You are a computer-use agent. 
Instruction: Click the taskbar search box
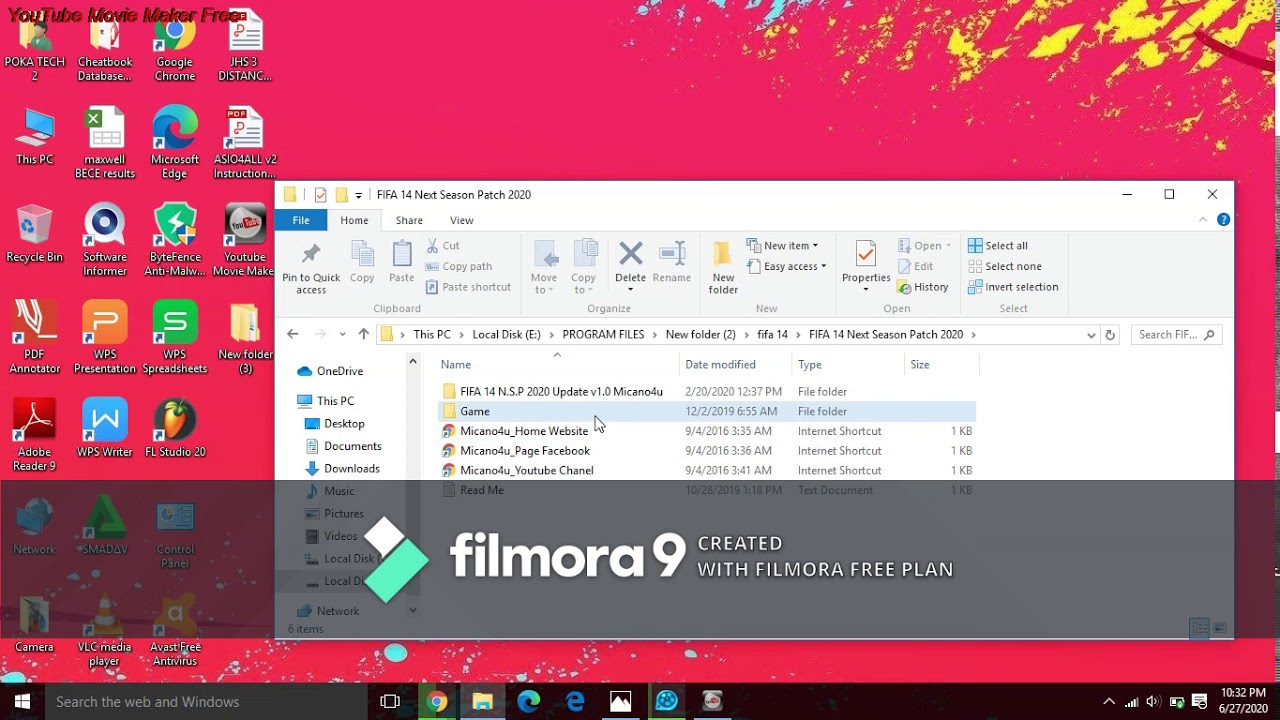(x=206, y=702)
